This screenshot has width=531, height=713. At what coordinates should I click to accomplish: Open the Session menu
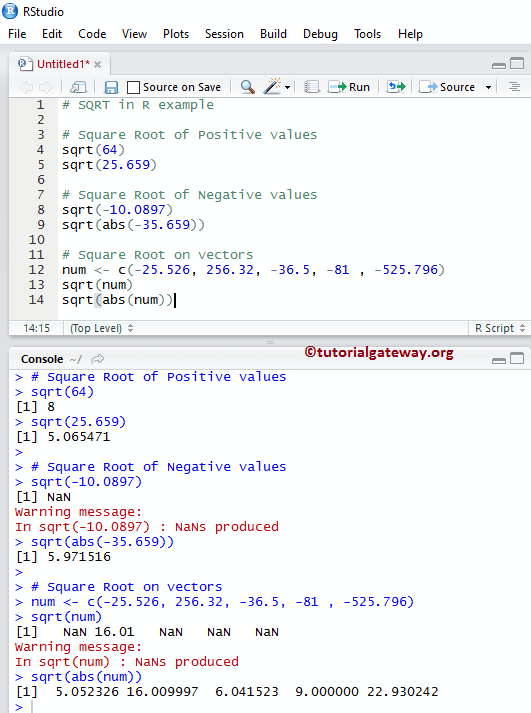coord(224,34)
